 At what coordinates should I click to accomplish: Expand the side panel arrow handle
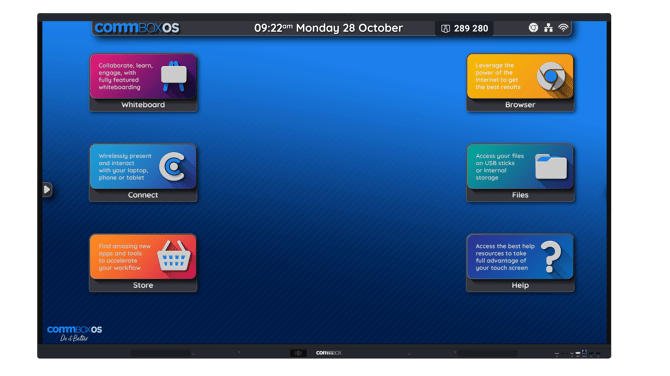(47, 189)
